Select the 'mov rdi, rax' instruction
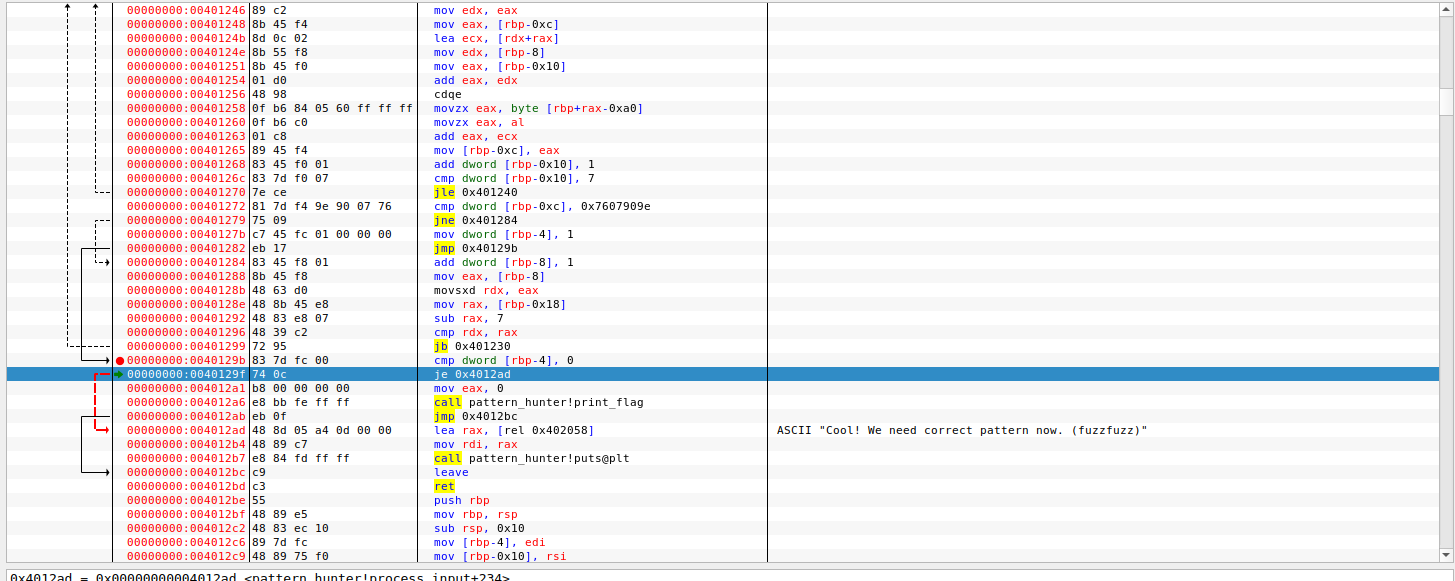 [476, 444]
